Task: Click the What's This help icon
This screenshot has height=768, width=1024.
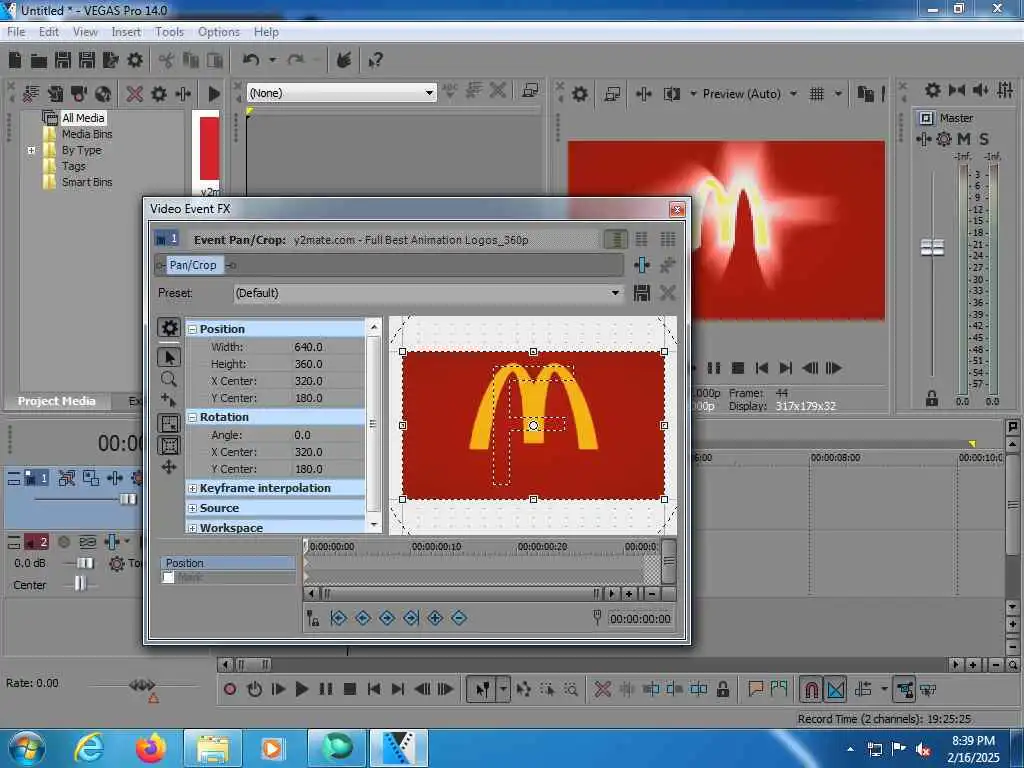Action: [376, 61]
